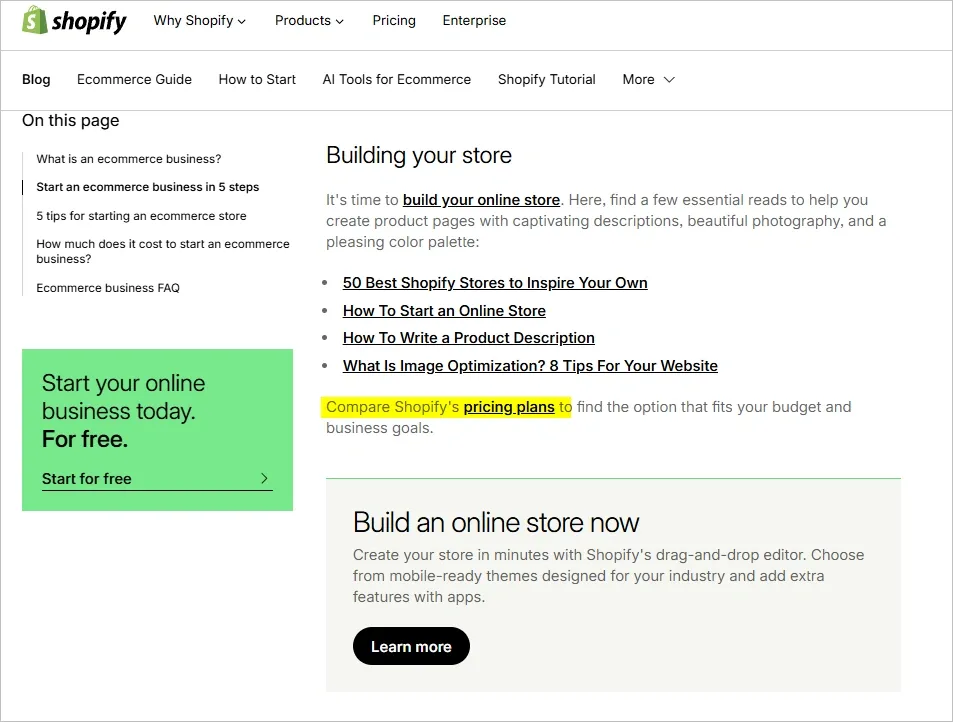Click the Learn more button
The image size is (953, 722).
(411, 646)
